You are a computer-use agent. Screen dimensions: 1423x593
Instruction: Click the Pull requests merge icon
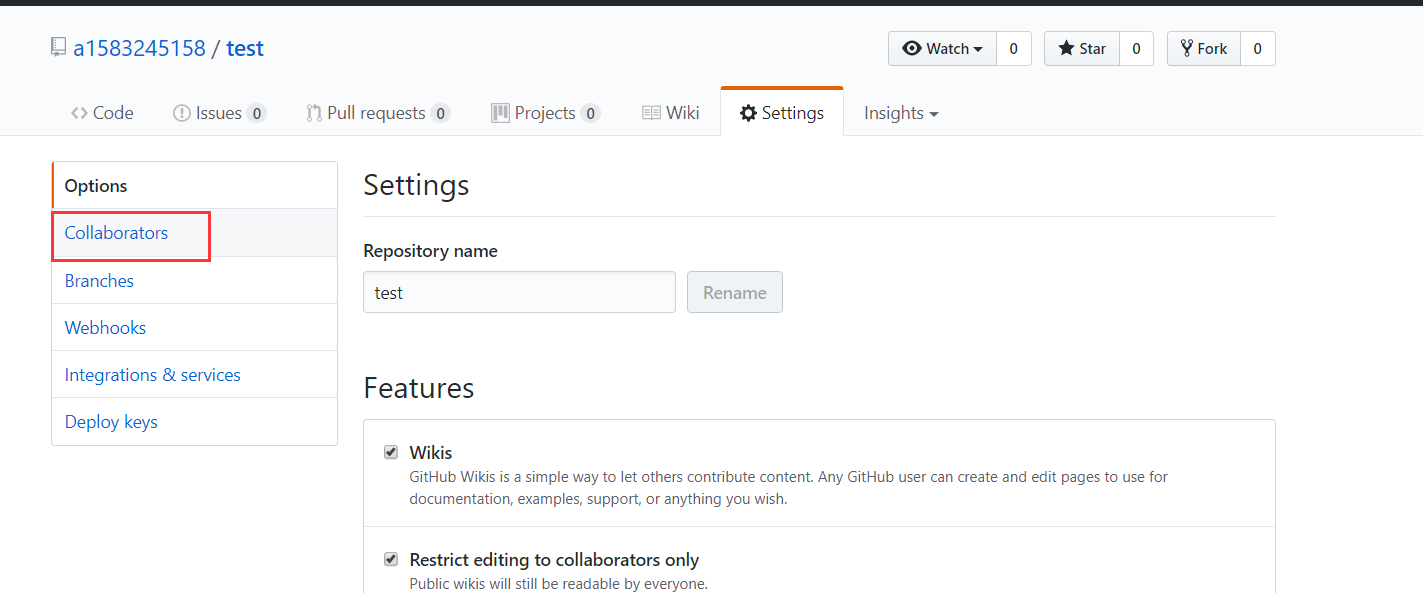click(x=314, y=113)
